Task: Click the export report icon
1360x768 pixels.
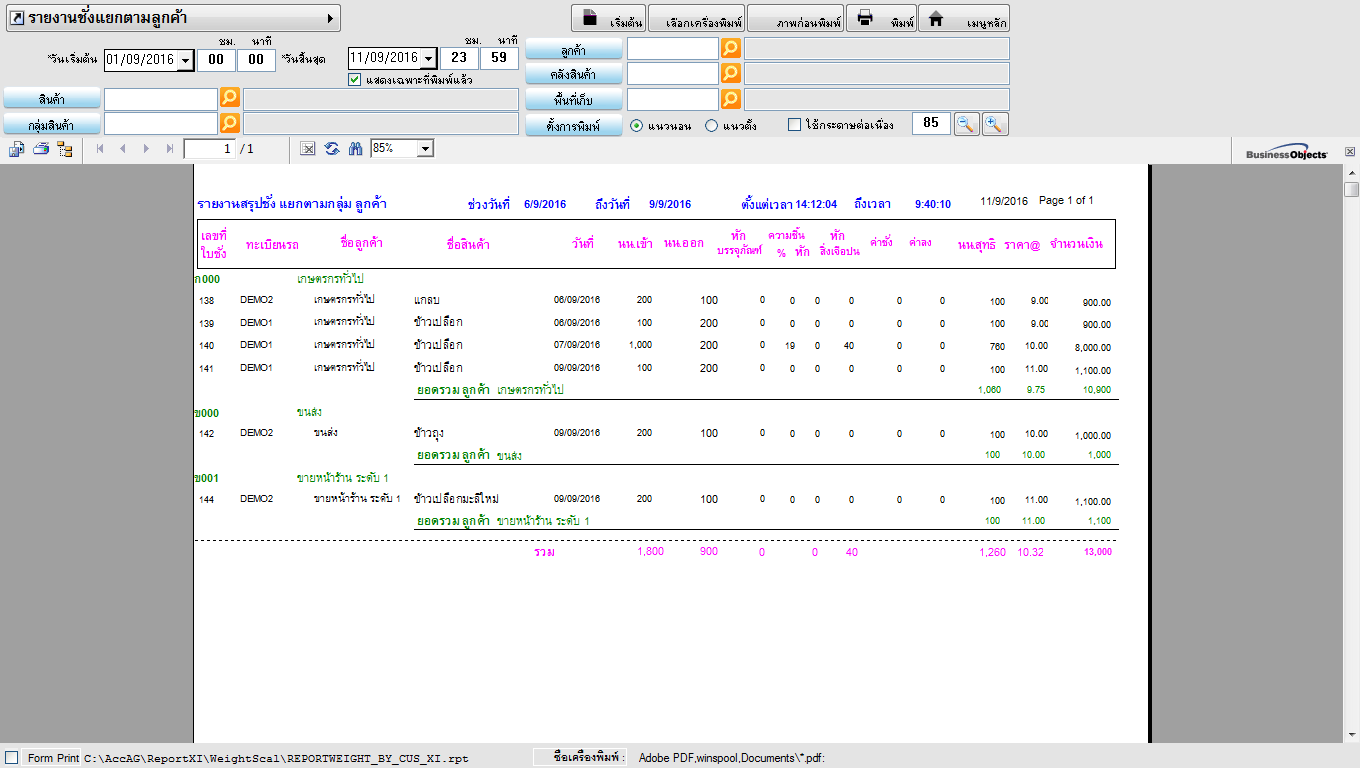Action: (17, 149)
